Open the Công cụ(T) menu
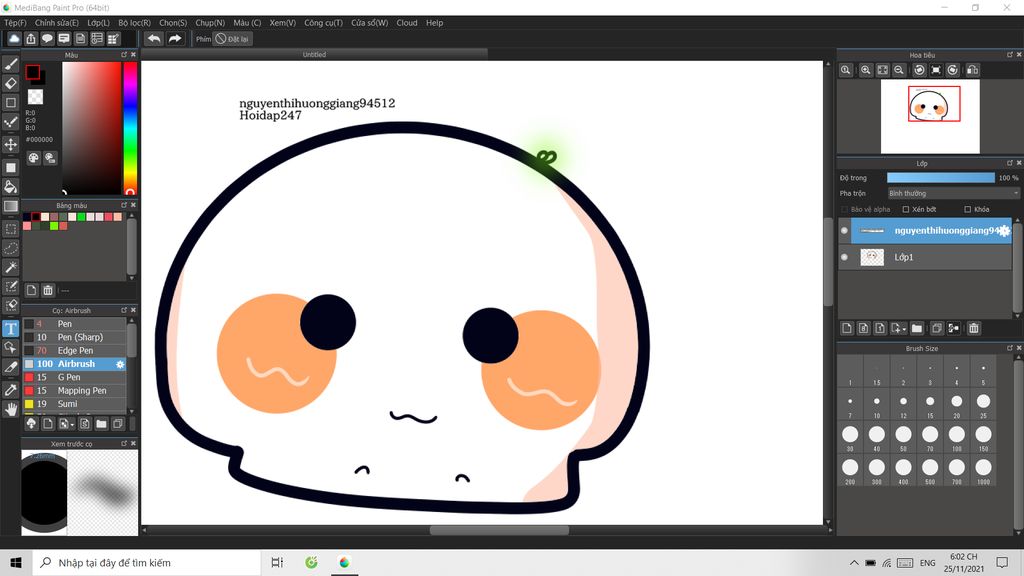The height and width of the screenshot is (576, 1024). point(323,23)
